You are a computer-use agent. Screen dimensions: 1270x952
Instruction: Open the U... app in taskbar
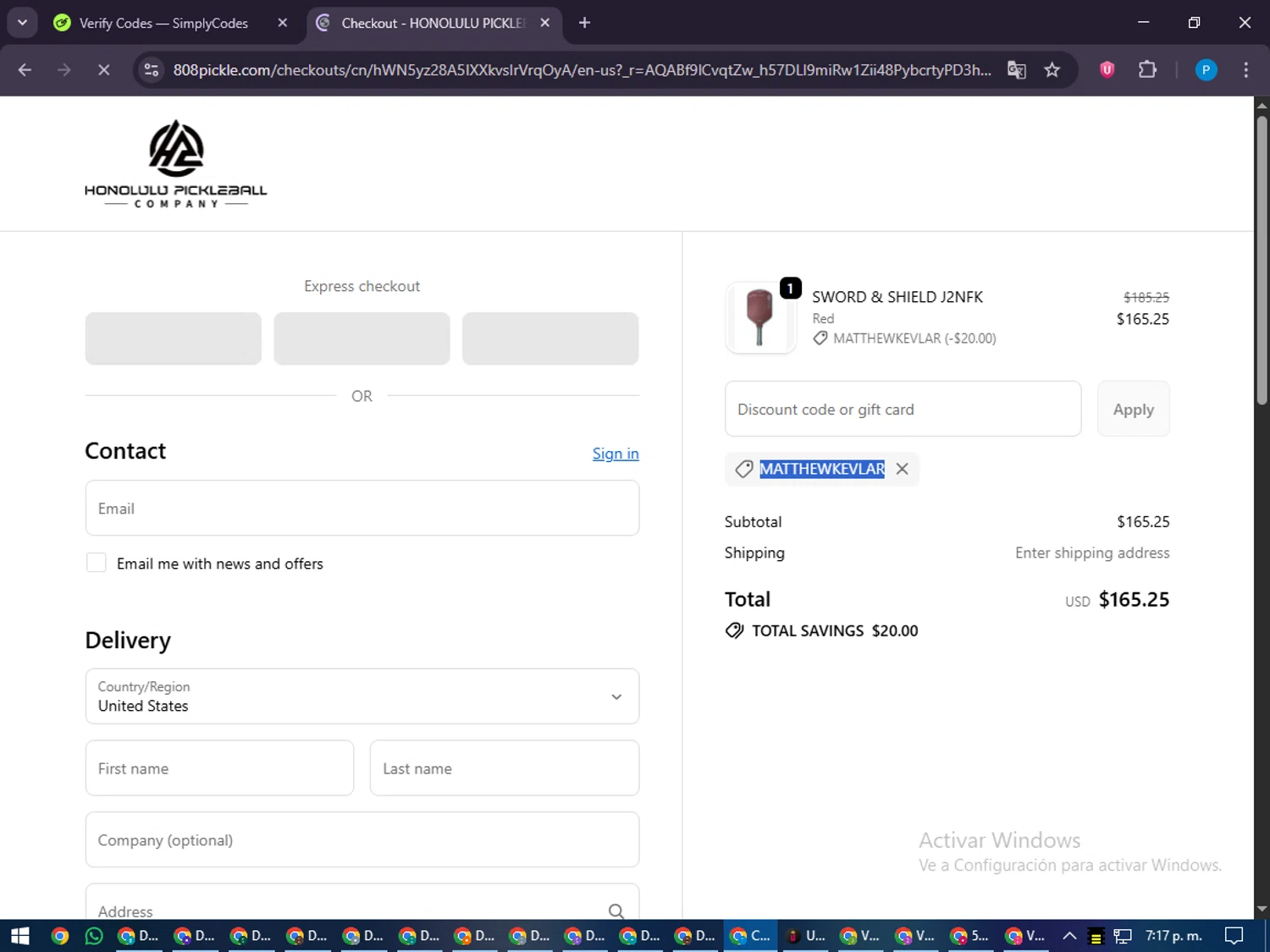(805, 936)
